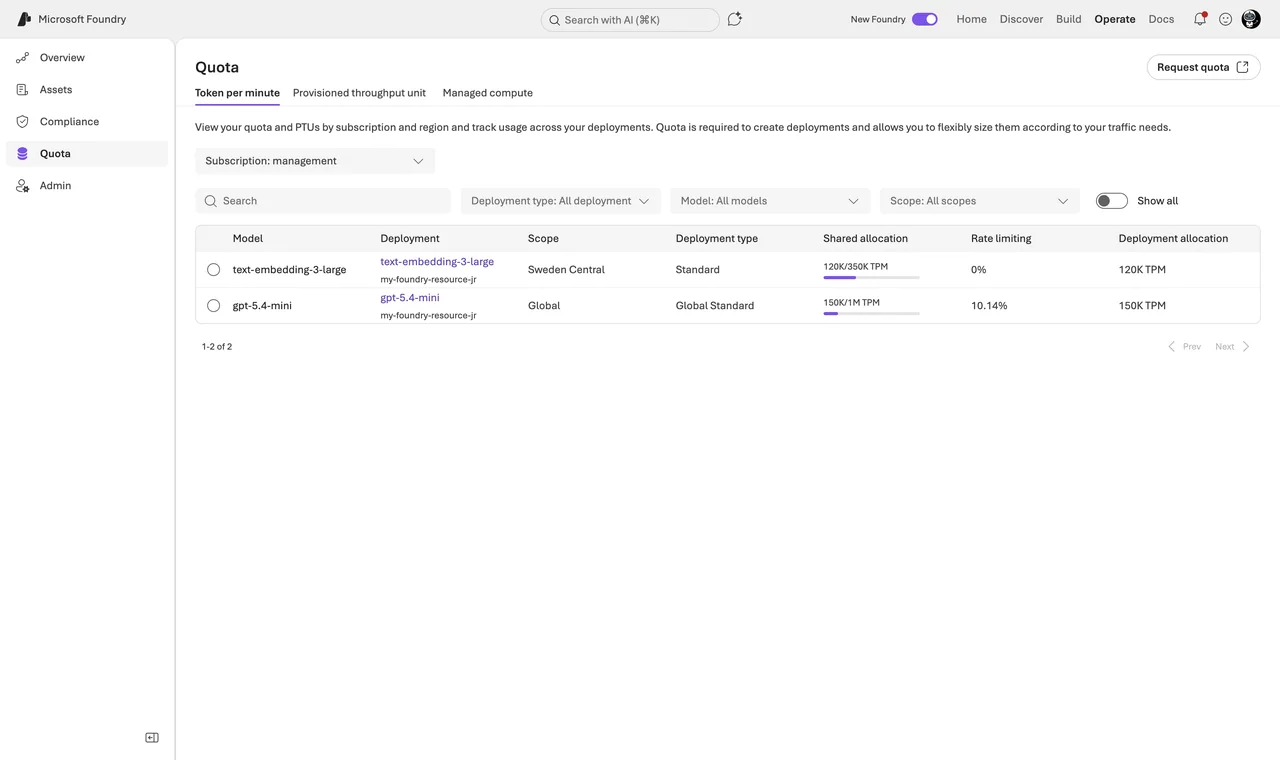Open Docs in the top navigation
Screen dimensions: 1280x760
click(1161, 19)
